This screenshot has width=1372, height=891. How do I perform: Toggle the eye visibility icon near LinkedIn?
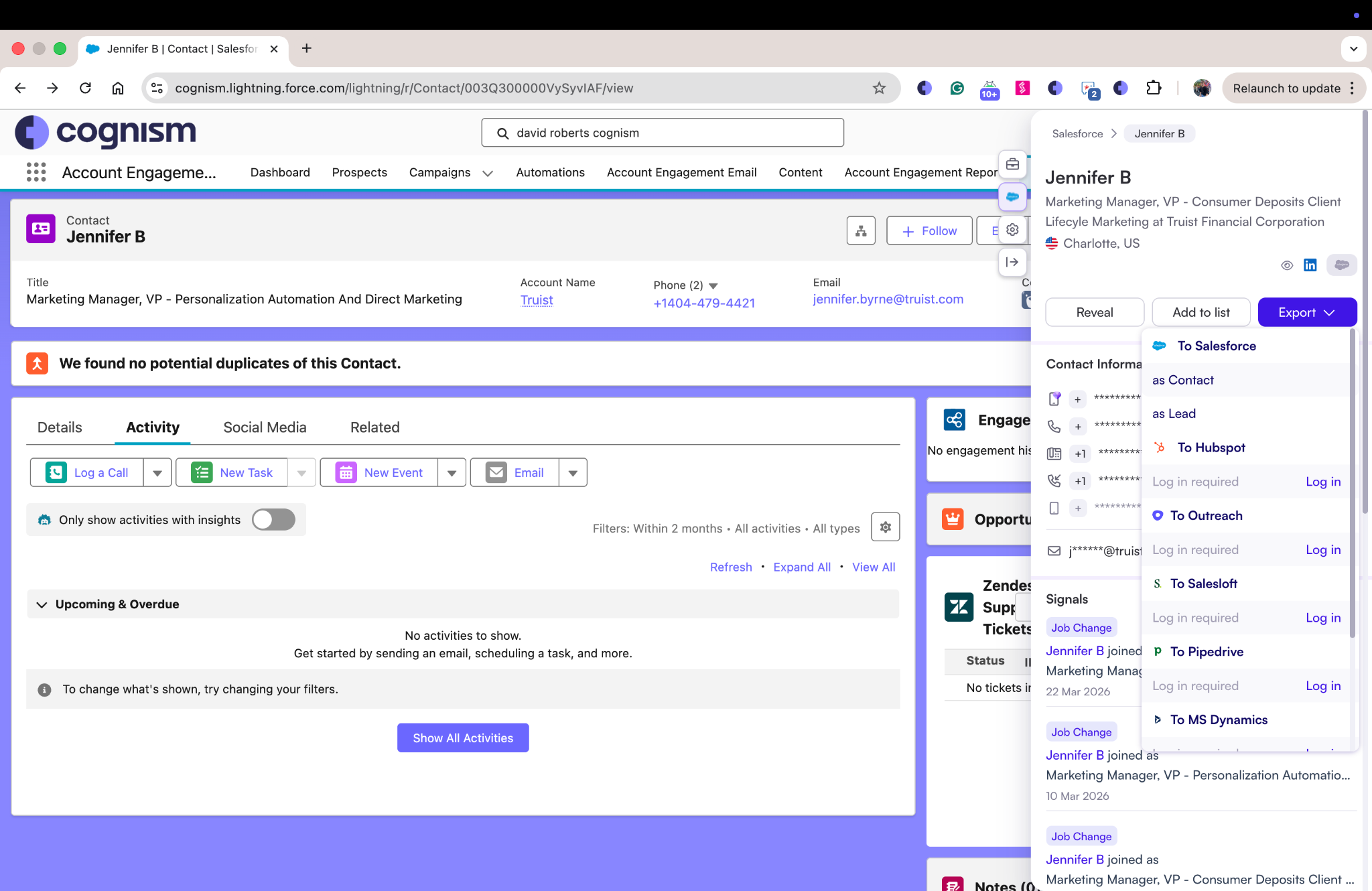click(x=1287, y=265)
